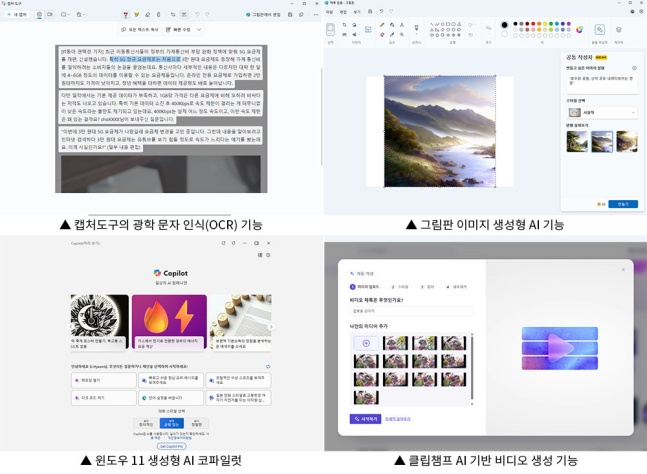Open the brushes dropdown in Paint

tap(416, 29)
